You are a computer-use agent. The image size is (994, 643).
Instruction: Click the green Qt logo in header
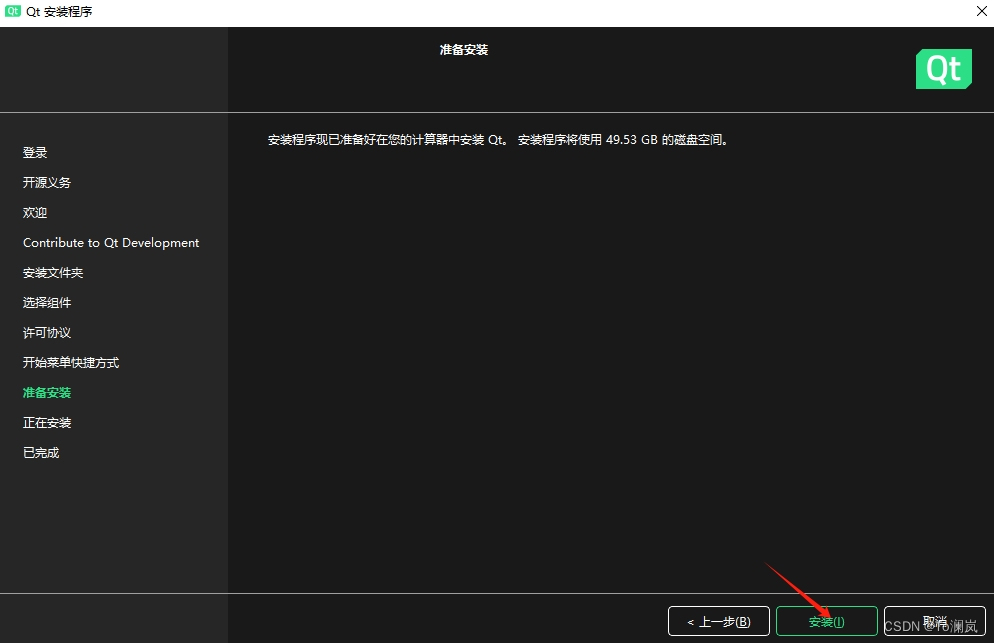click(944, 69)
